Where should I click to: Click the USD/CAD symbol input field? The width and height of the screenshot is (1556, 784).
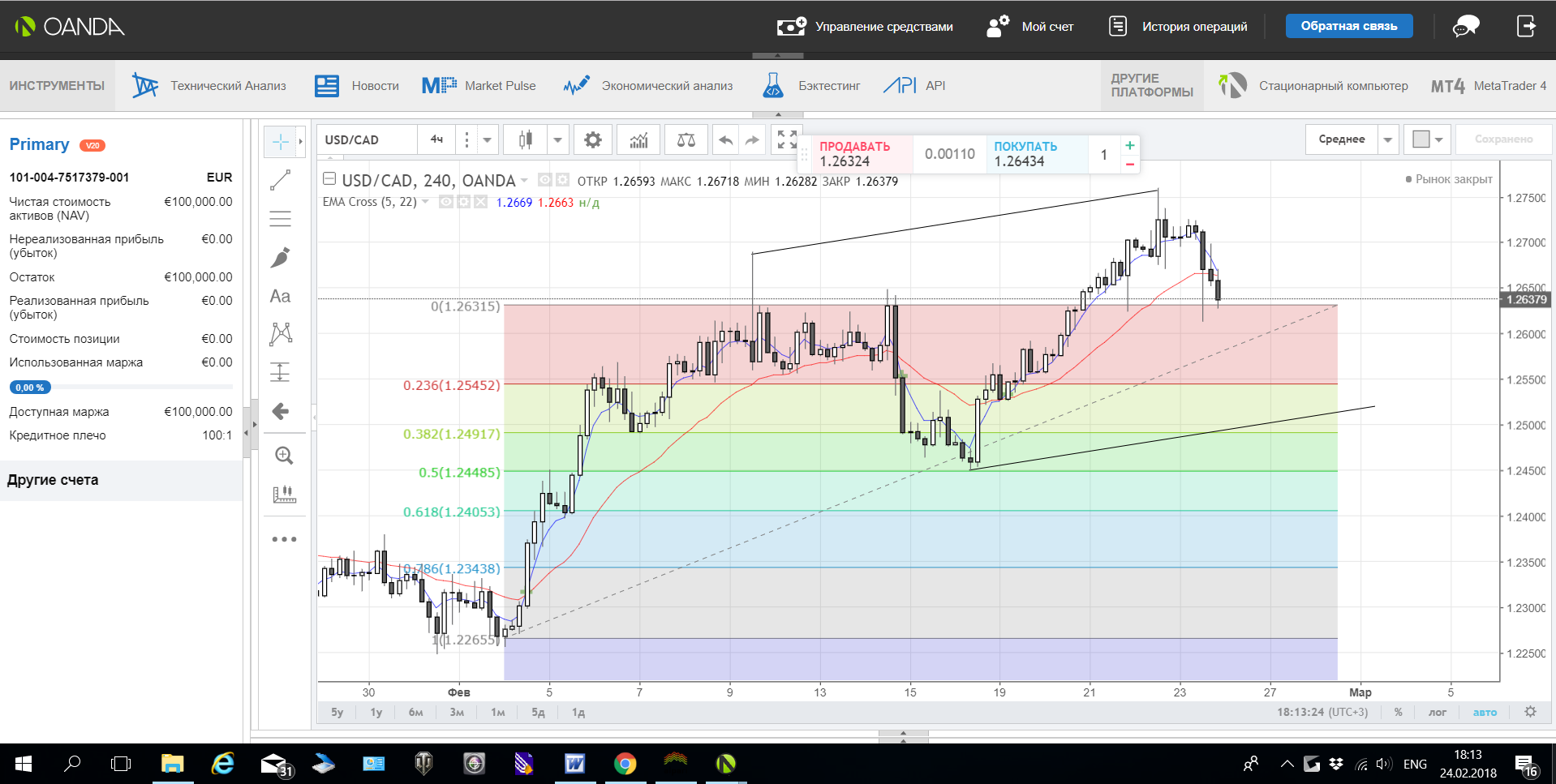tap(368, 140)
